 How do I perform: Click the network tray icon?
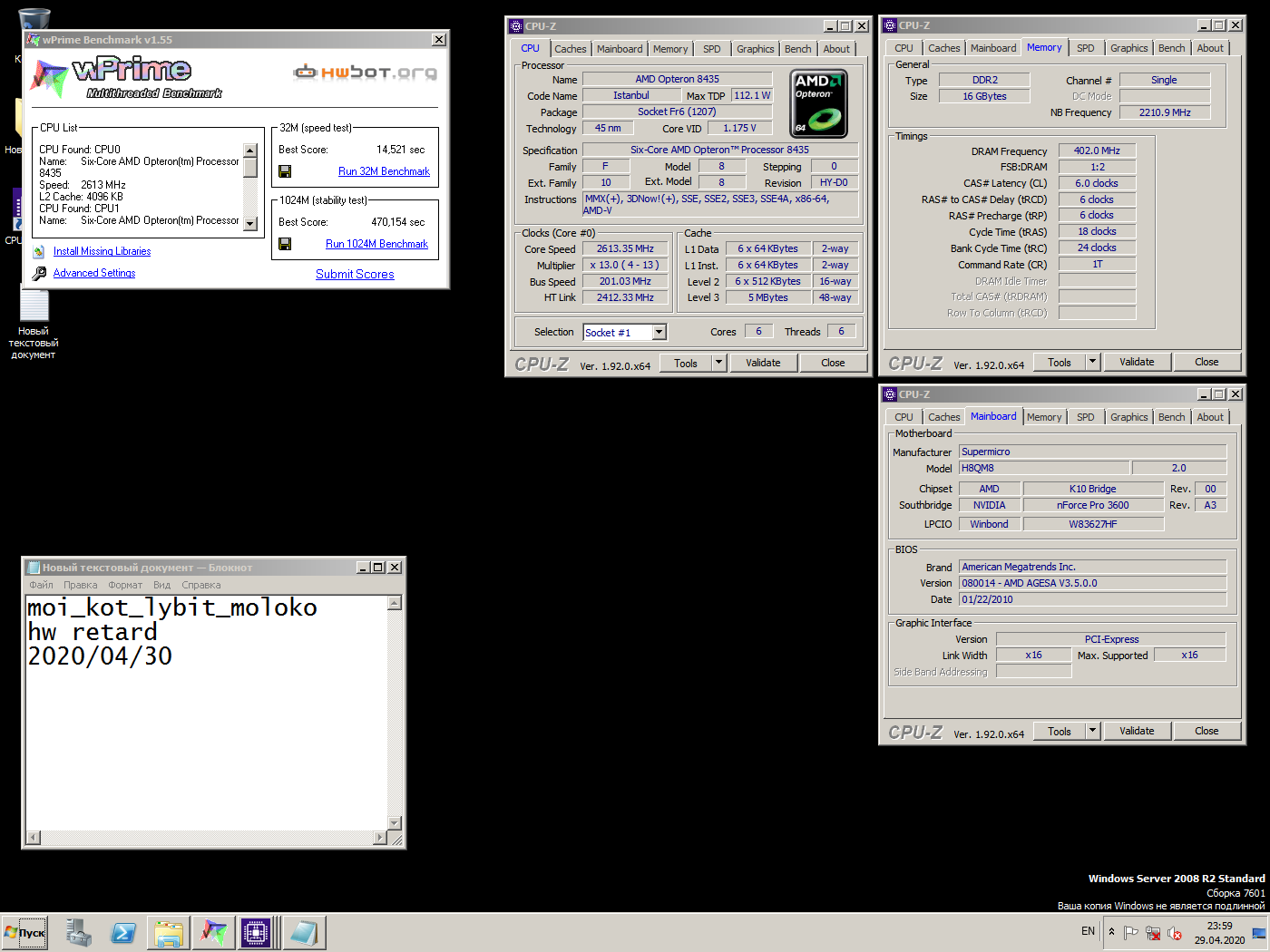click(1153, 932)
